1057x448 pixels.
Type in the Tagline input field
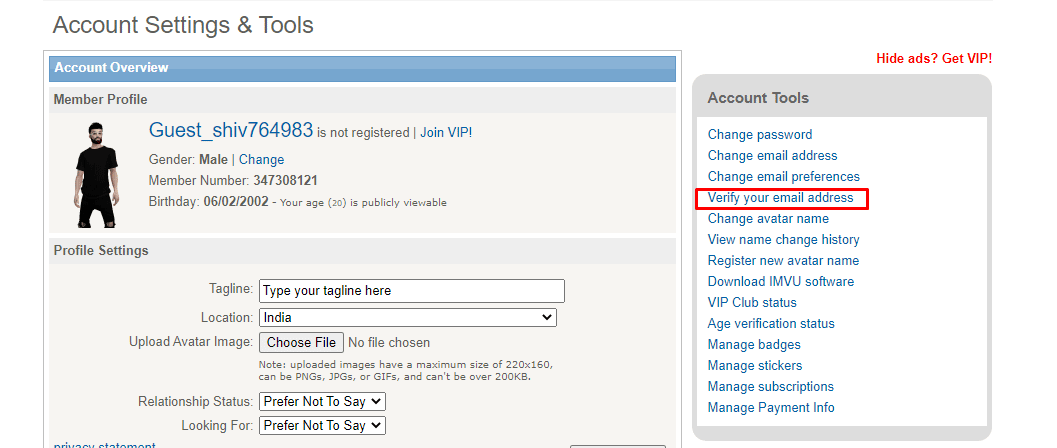pos(411,291)
